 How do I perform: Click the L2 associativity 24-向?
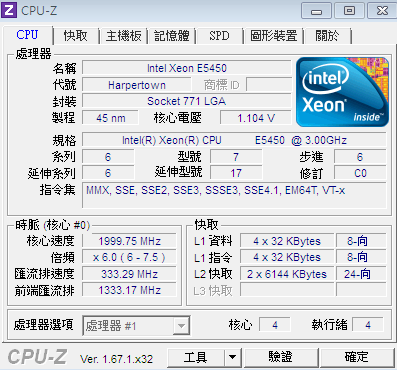click(x=361, y=274)
